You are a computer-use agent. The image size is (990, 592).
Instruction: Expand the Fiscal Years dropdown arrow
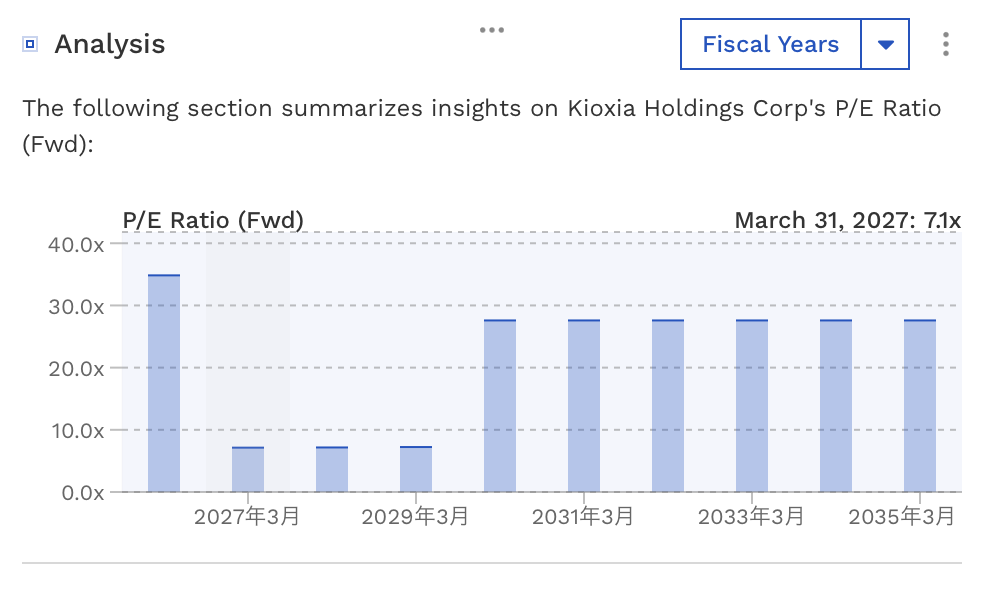pos(885,44)
